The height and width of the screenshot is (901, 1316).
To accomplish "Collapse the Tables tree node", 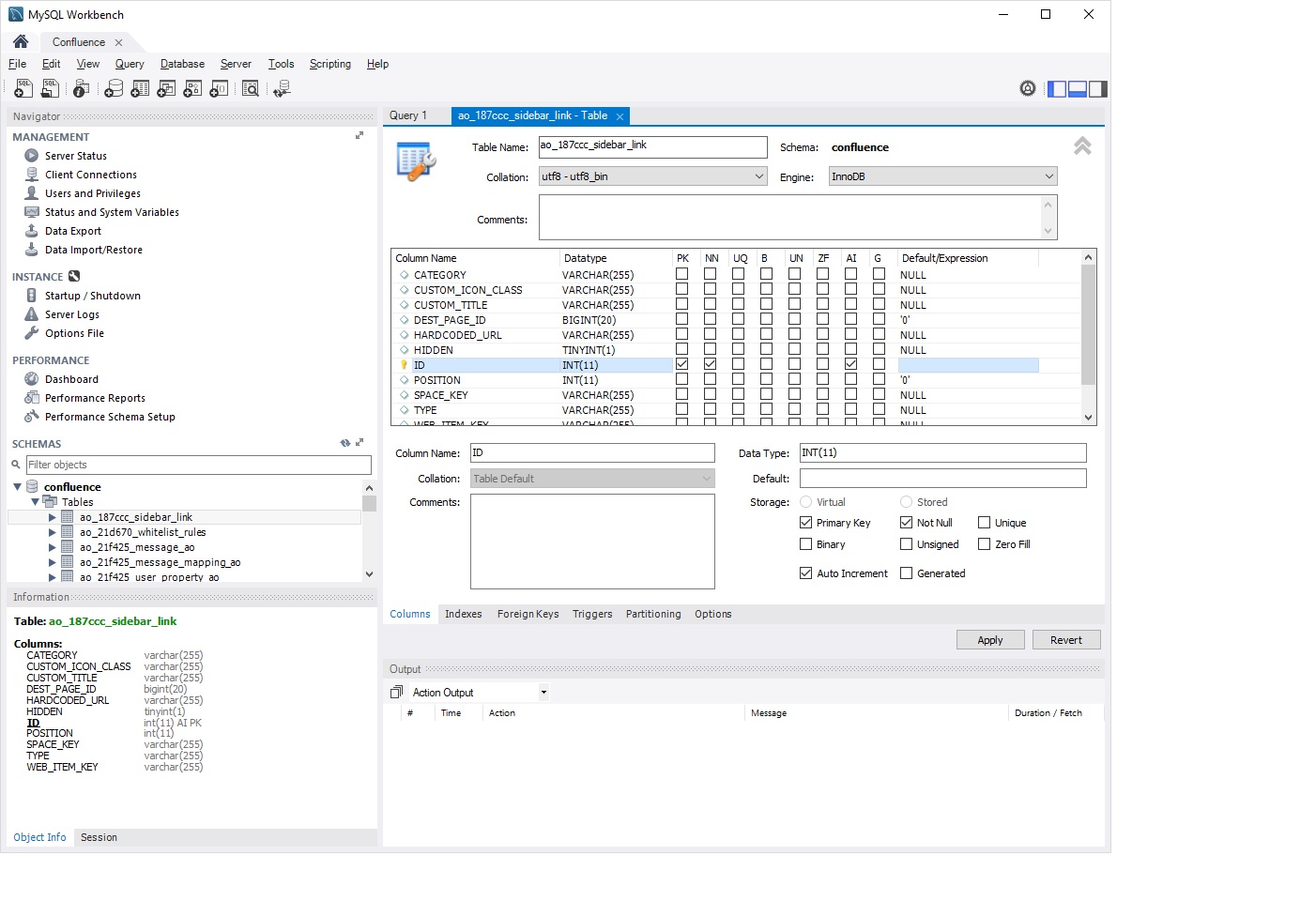I will click(35, 502).
